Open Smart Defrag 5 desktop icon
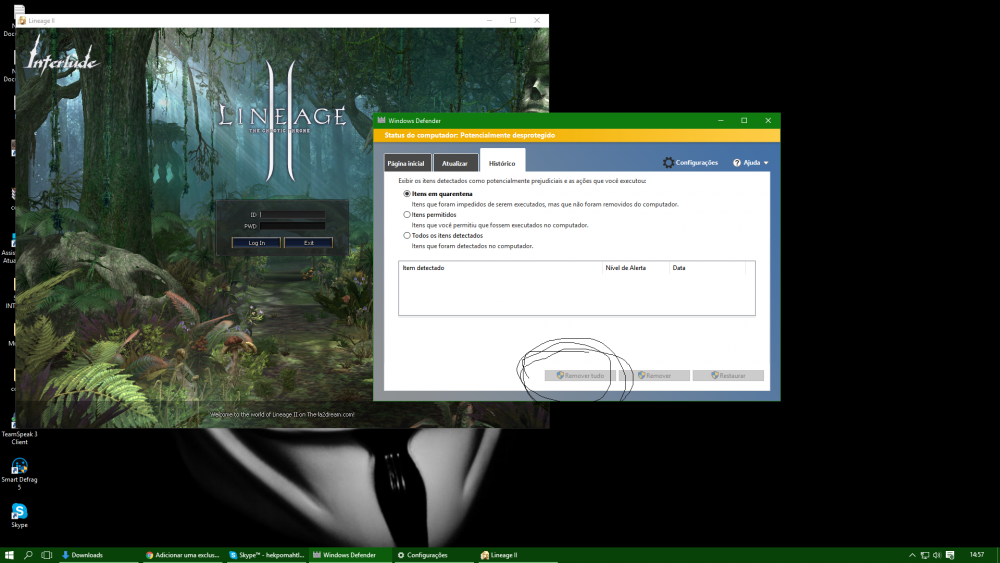The height and width of the screenshot is (563, 1000). click(x=19, y=466)
